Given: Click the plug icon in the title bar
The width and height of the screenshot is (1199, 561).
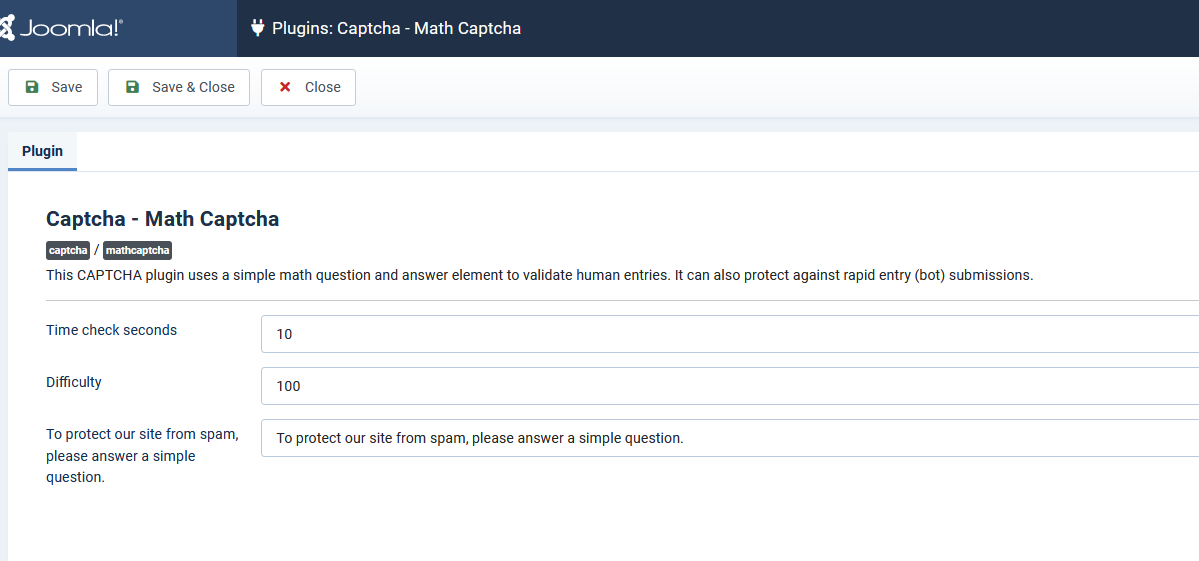Looking at the screenshot, I should pos(258,28).
